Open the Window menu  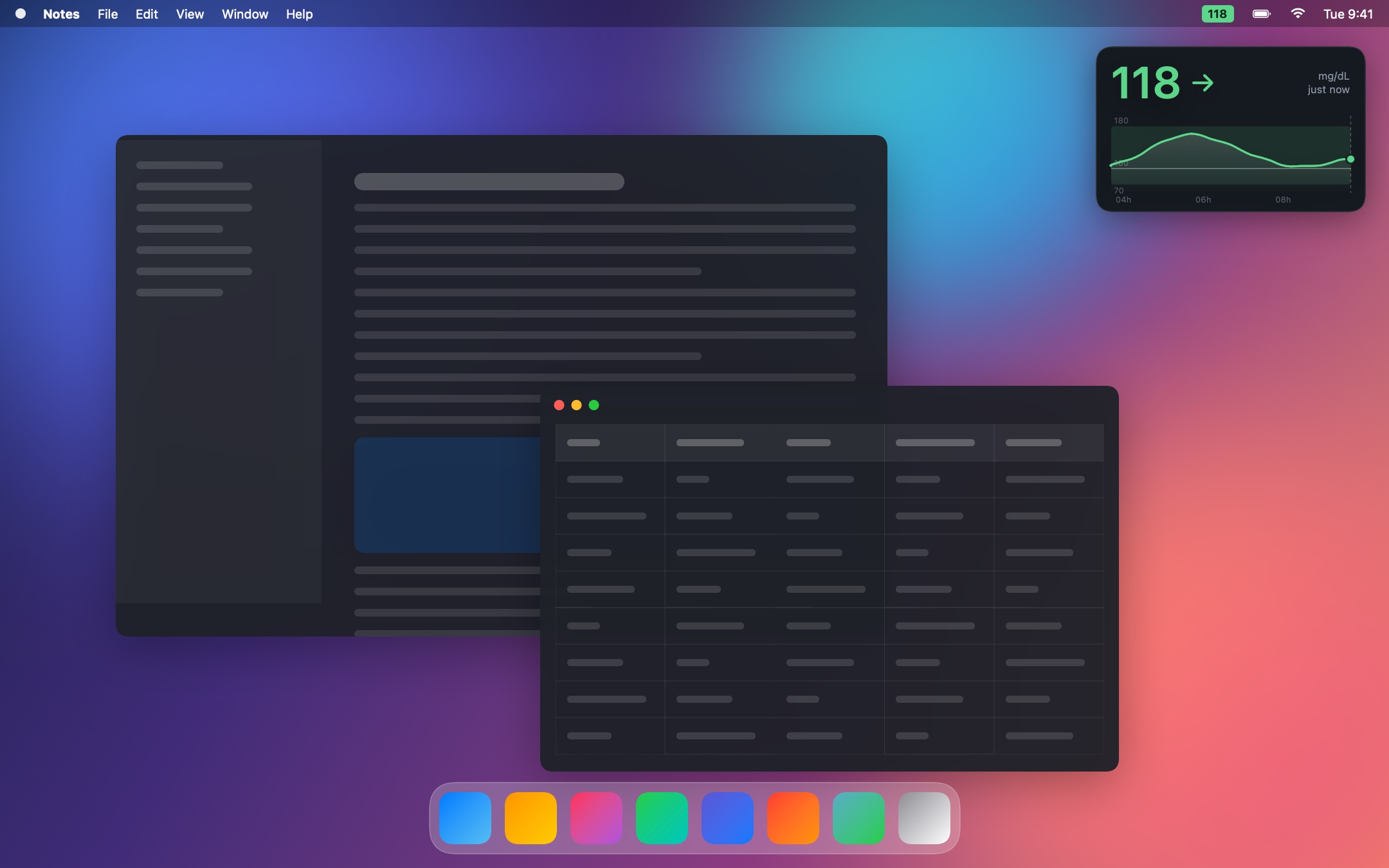click(245, 14)
